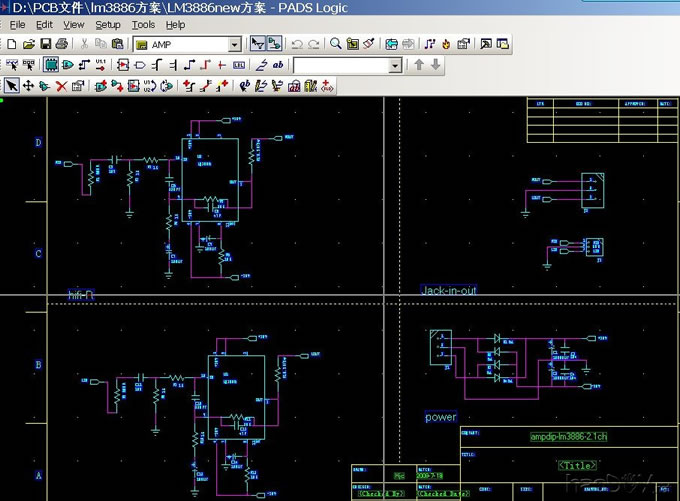This screenshot has height=501, width=680.
Task: Open the File menu
Action: (18, 24)
